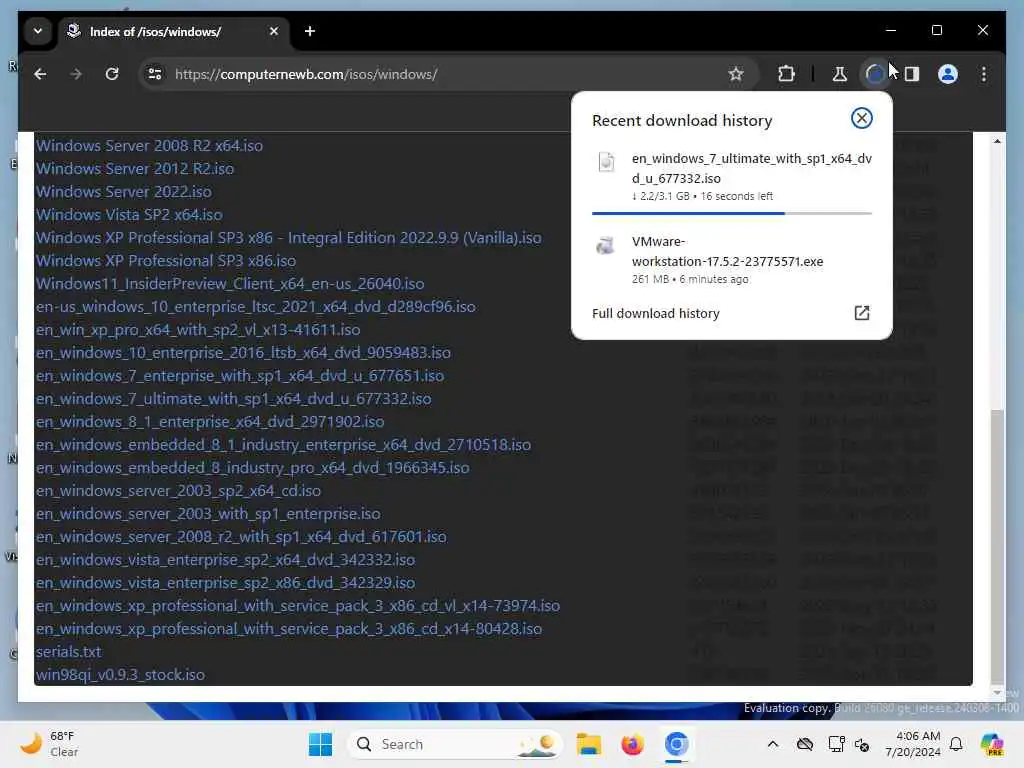1024x768 pixels.
Task: Open the Extensions puzzle icon
Action: [x=786, y=74]
